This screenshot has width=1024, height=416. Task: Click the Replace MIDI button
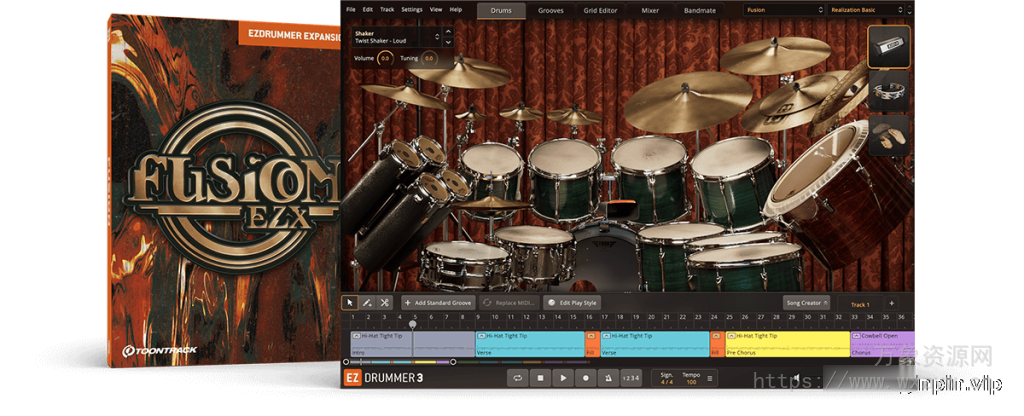tap(509, 303)
